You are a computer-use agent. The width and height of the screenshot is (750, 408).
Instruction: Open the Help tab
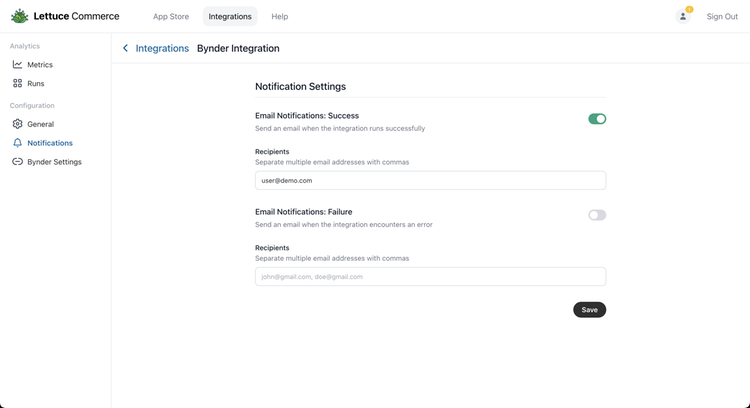(x=280, y=16)
